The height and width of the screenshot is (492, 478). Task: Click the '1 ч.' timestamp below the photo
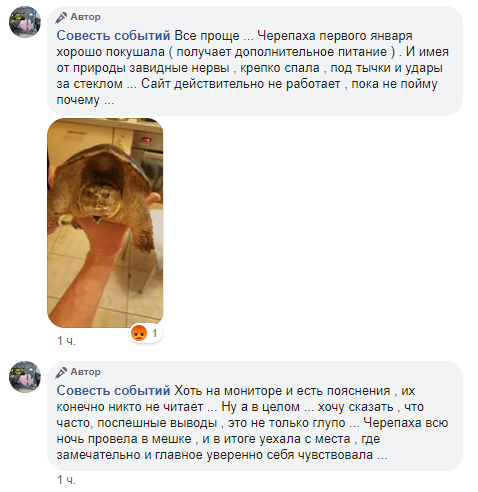[66, 341]
